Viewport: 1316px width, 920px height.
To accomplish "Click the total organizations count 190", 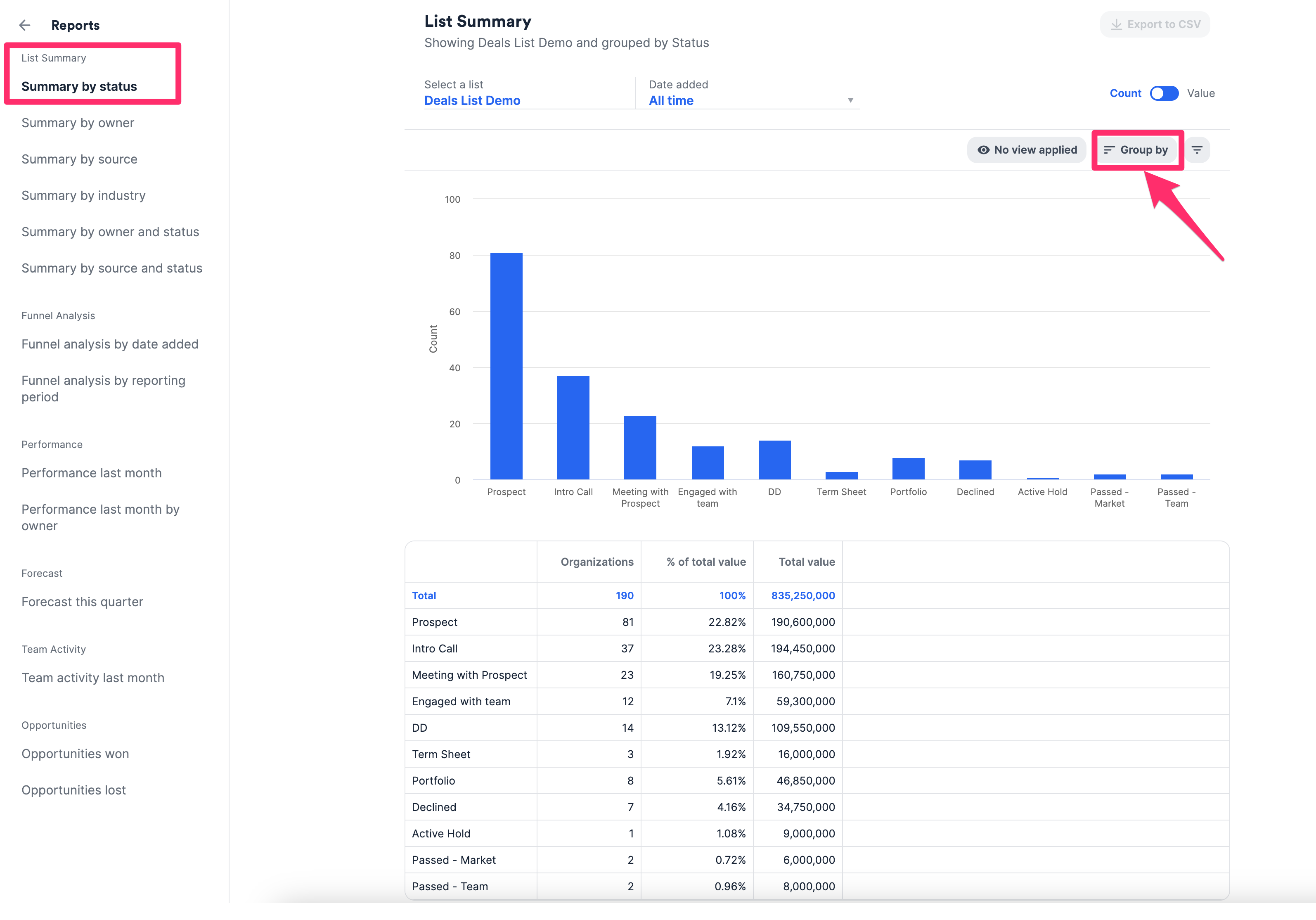I will tap(625, 595).
